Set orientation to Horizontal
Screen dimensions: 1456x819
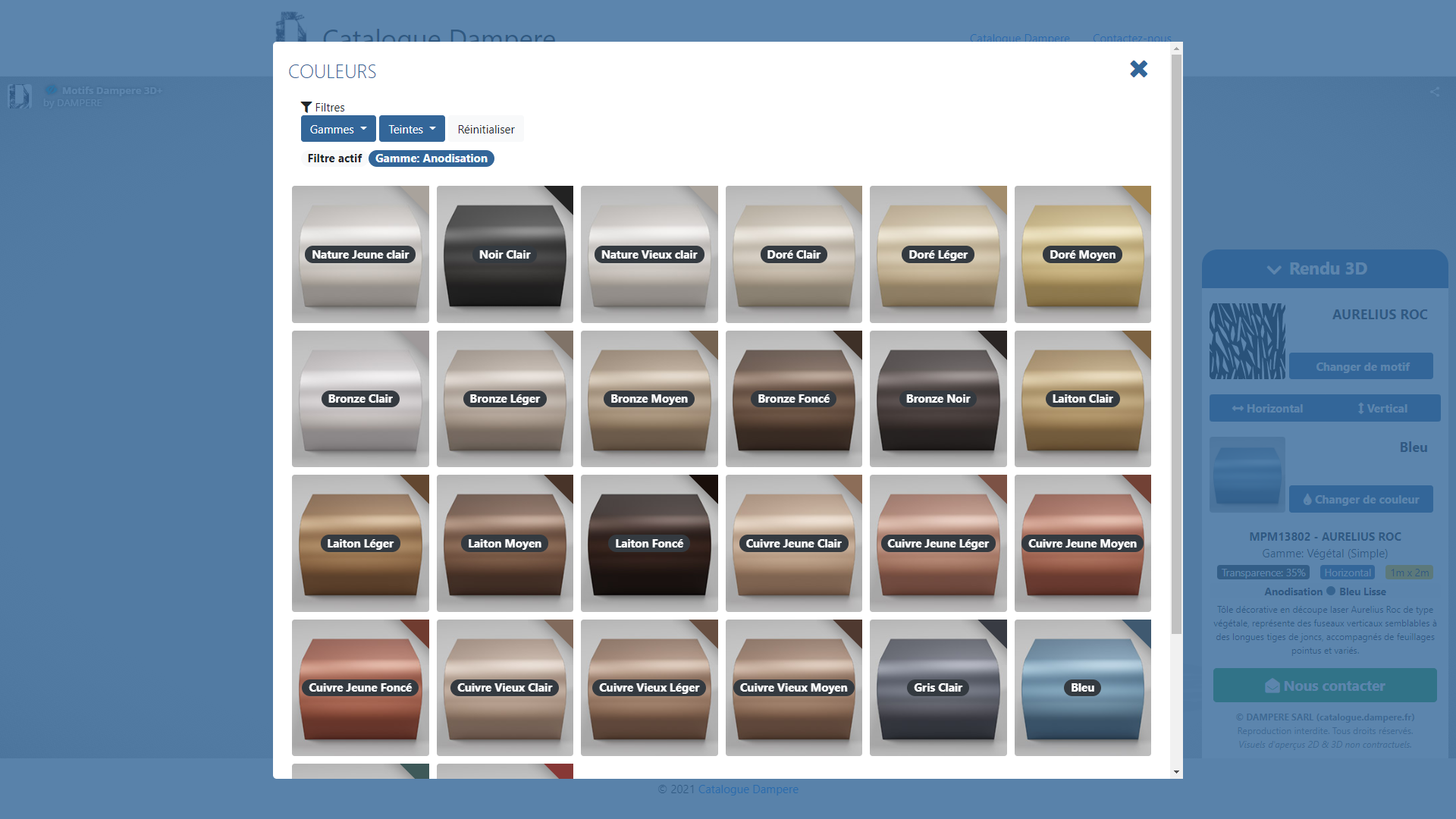(x=1267, y=408)
